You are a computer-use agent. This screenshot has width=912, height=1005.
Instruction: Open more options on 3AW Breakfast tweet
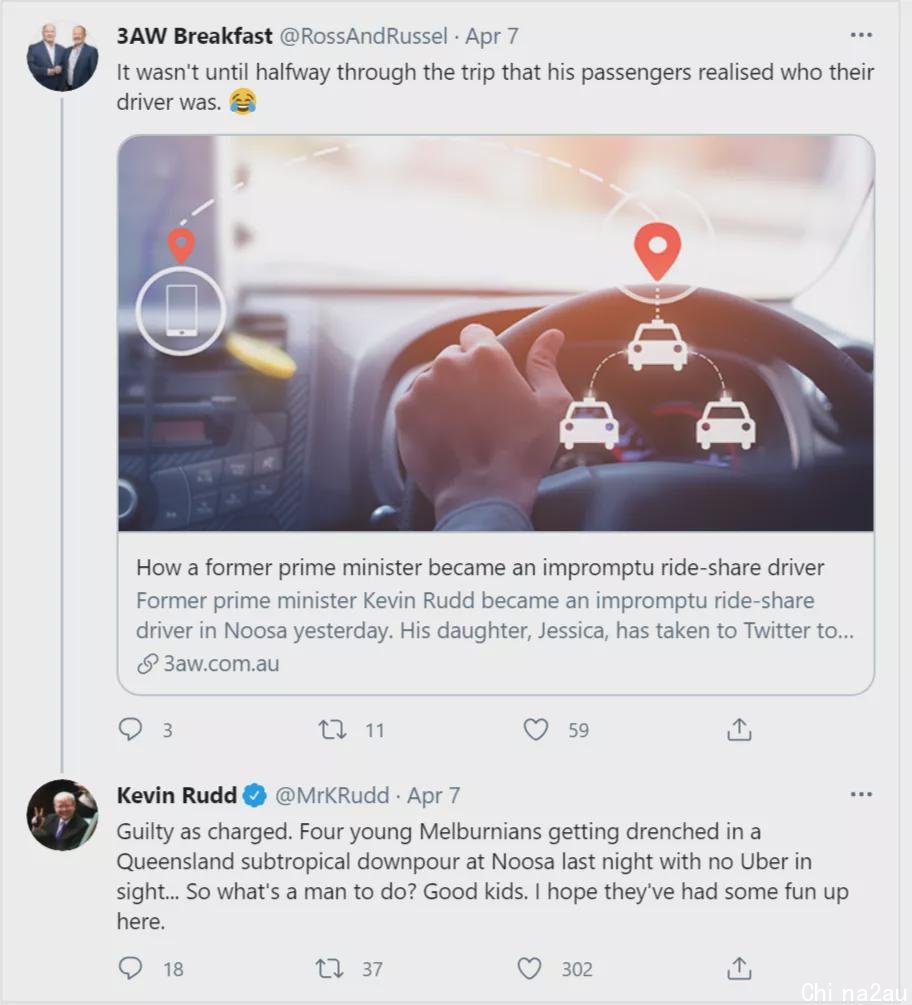coord(861,35)
